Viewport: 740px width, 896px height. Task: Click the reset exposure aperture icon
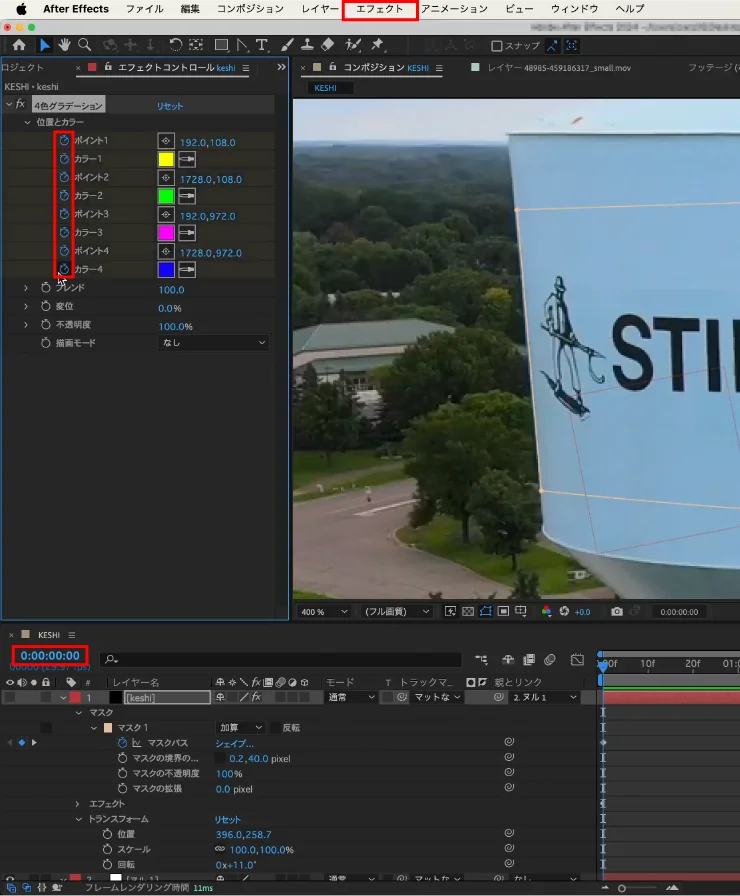point(564,611)
